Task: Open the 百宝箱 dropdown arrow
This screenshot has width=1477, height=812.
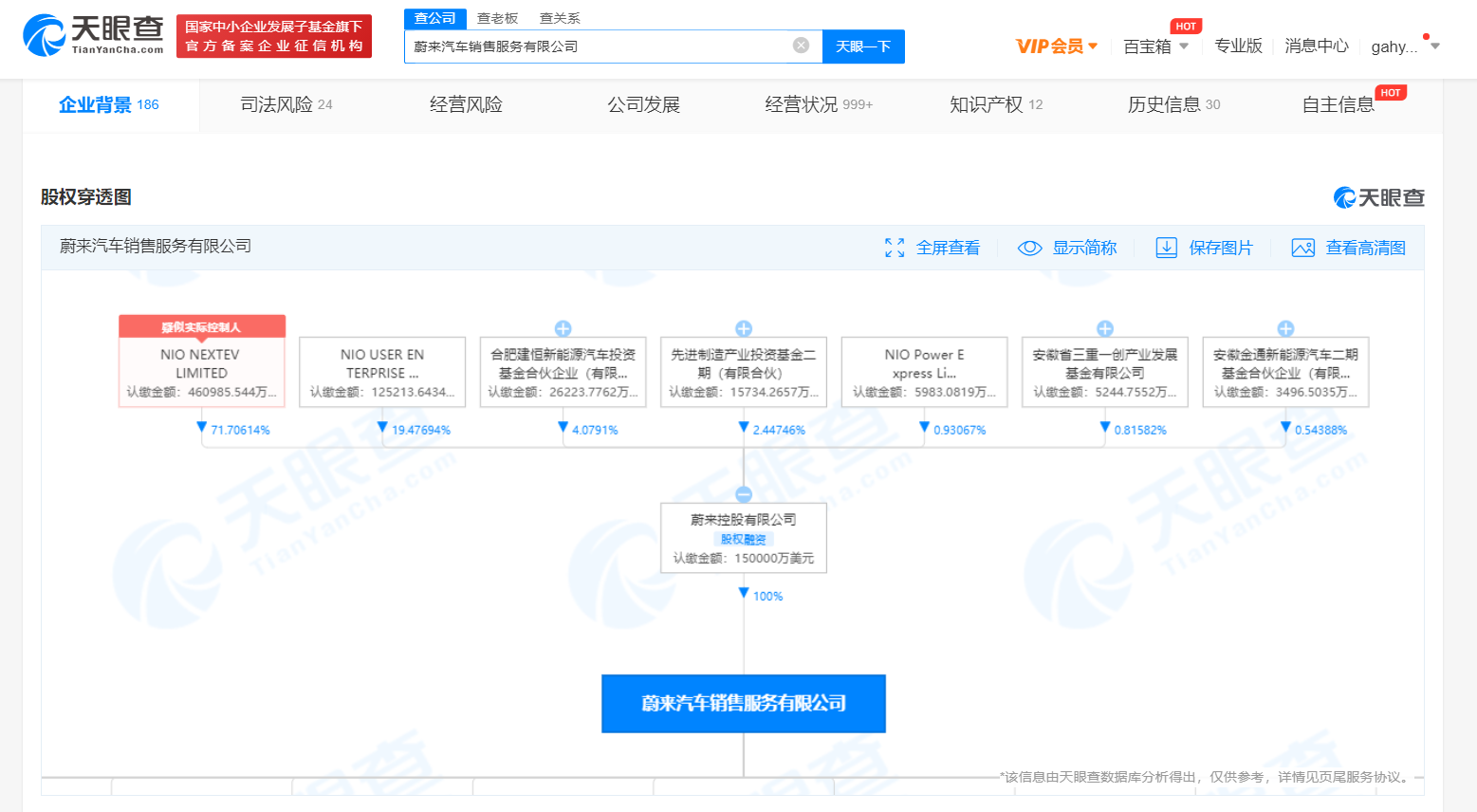Action: coord(1184,46)
